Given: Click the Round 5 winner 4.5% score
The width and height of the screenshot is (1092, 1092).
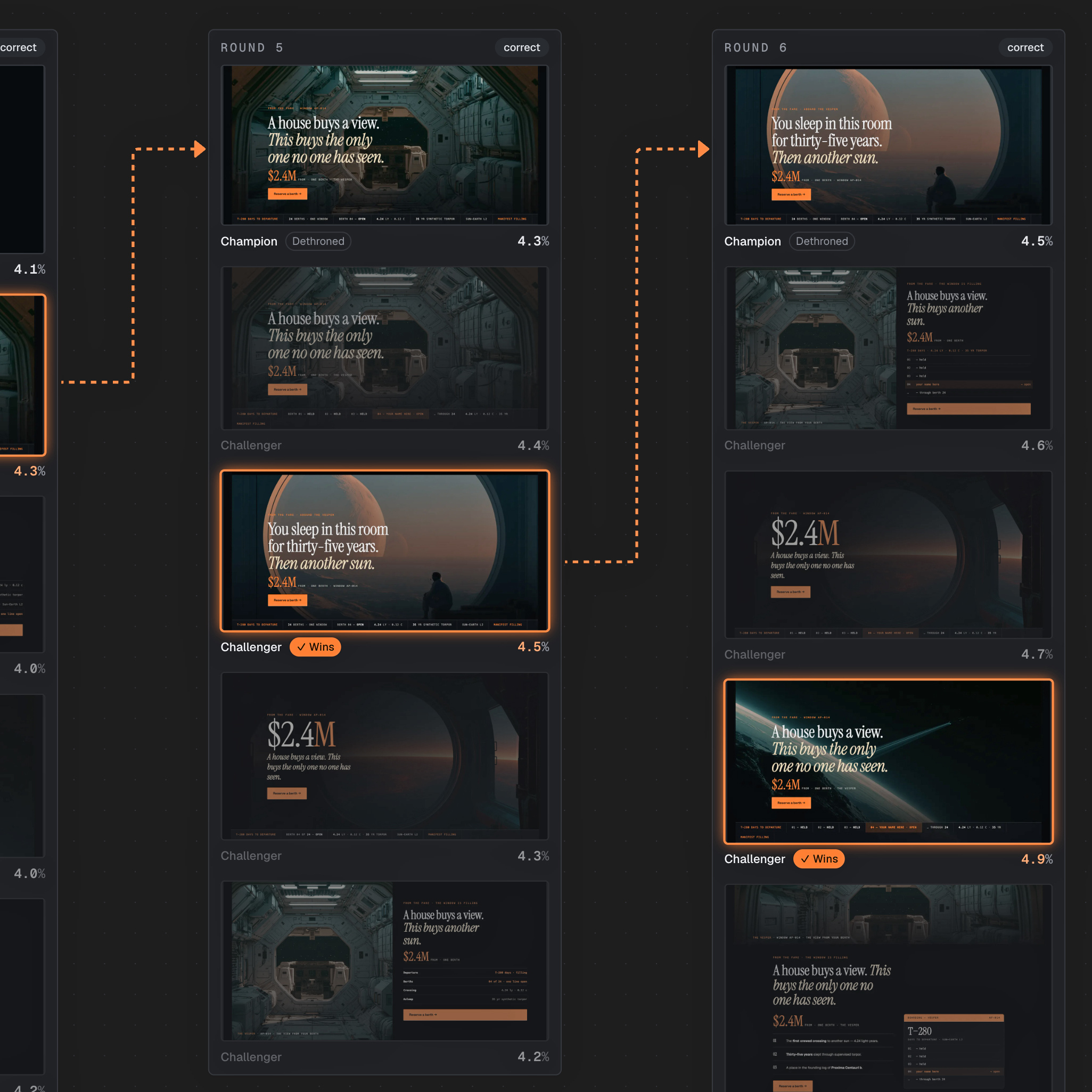Looking at the screenshot, I should point(533,647).
